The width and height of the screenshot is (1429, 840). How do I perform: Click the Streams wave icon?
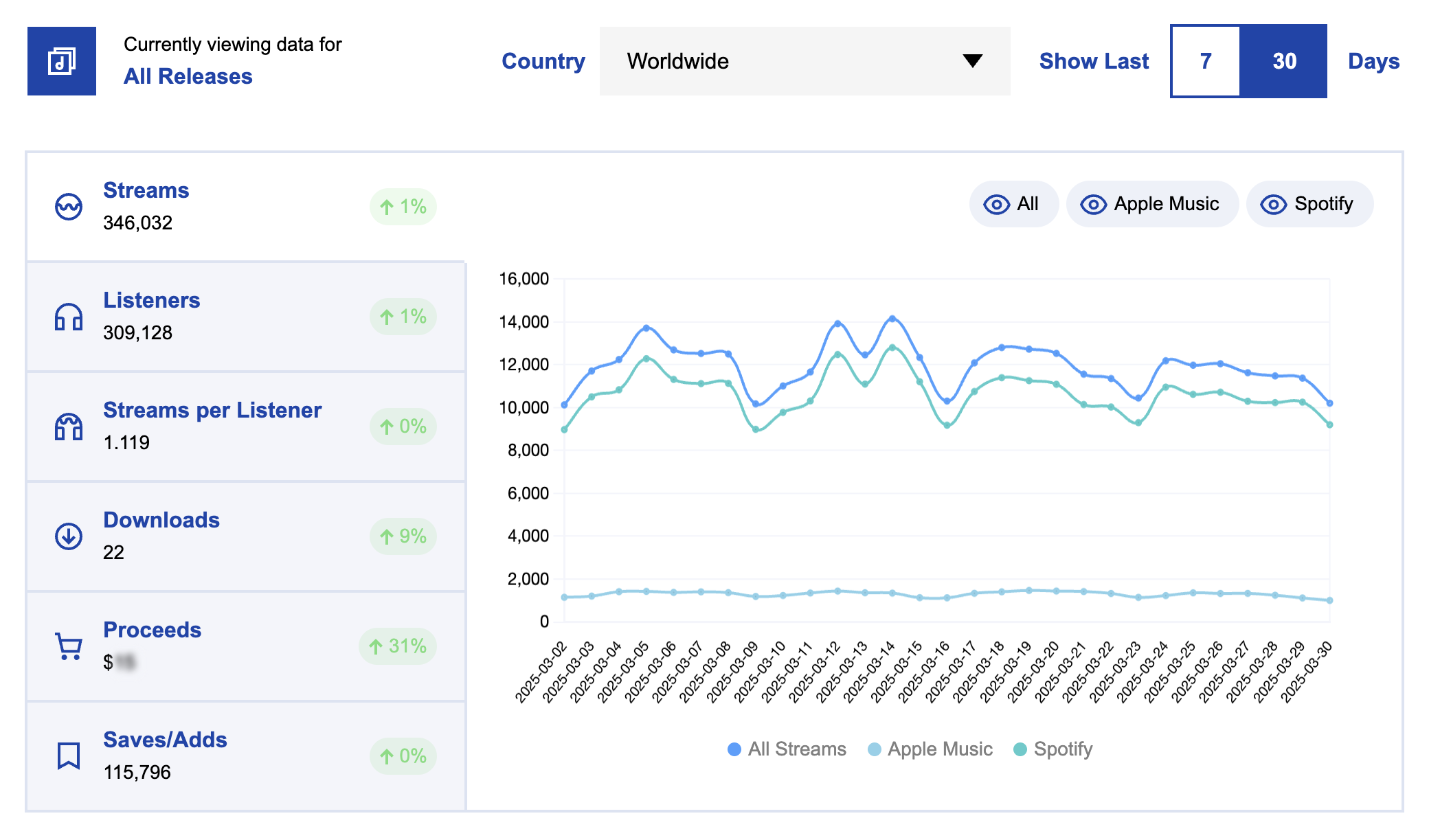pyautogui.click(x=69, y=207)
